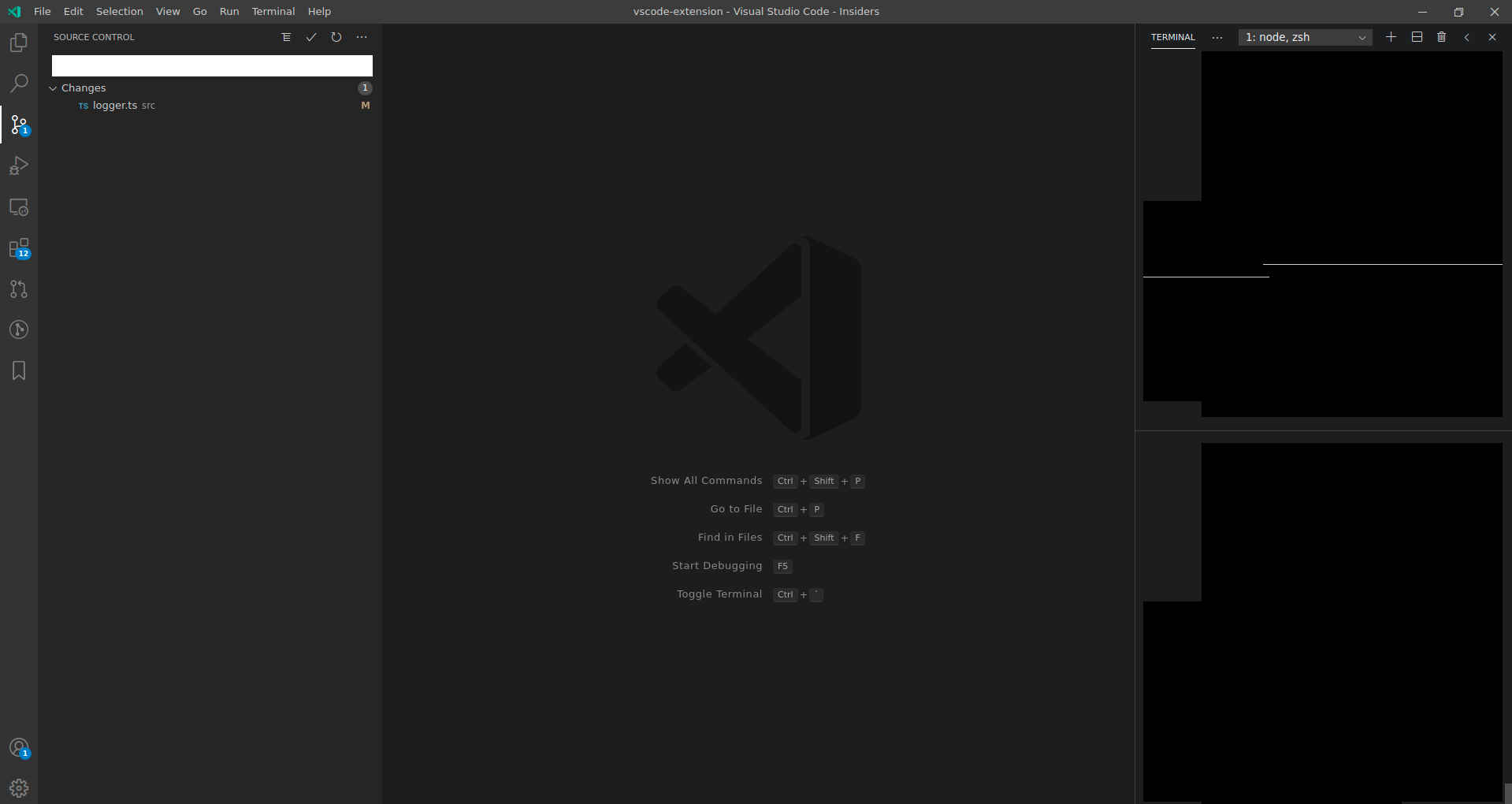Open the Search view in activity bar
Image resolution: width=1512 pixels, height=804 pixels.
(19, 84)
